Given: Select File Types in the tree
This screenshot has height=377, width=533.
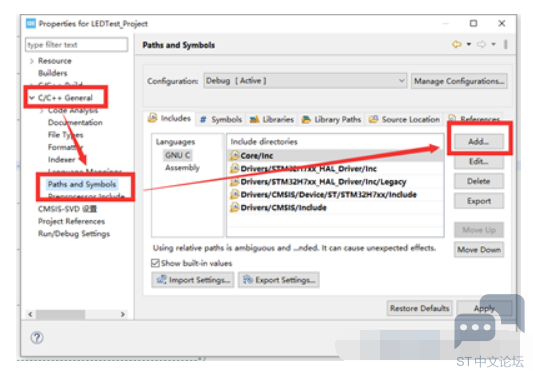Looking at the screenshot, I should tap(66, 135).
